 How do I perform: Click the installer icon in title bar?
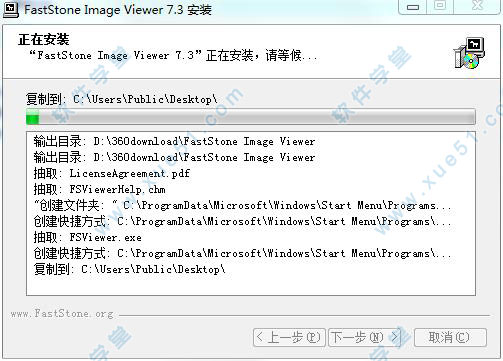pos(11,9)
